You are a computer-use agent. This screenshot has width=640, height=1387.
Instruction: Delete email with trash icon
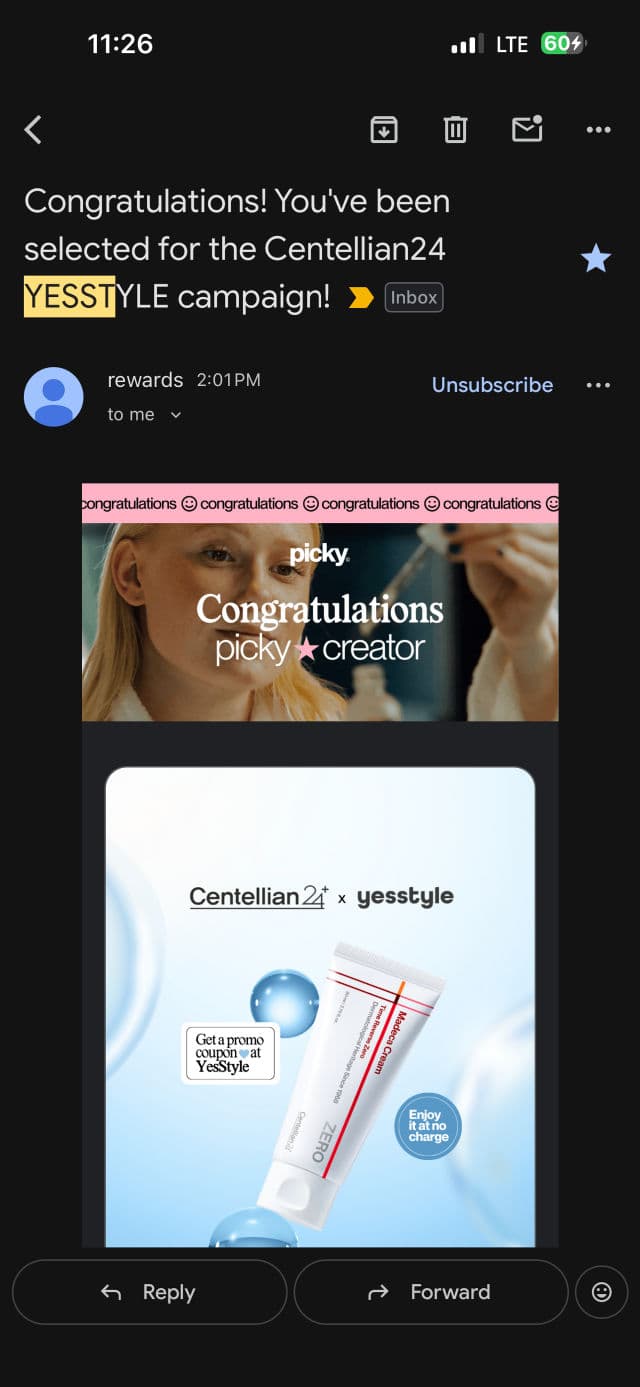click(x=456, y=130)
